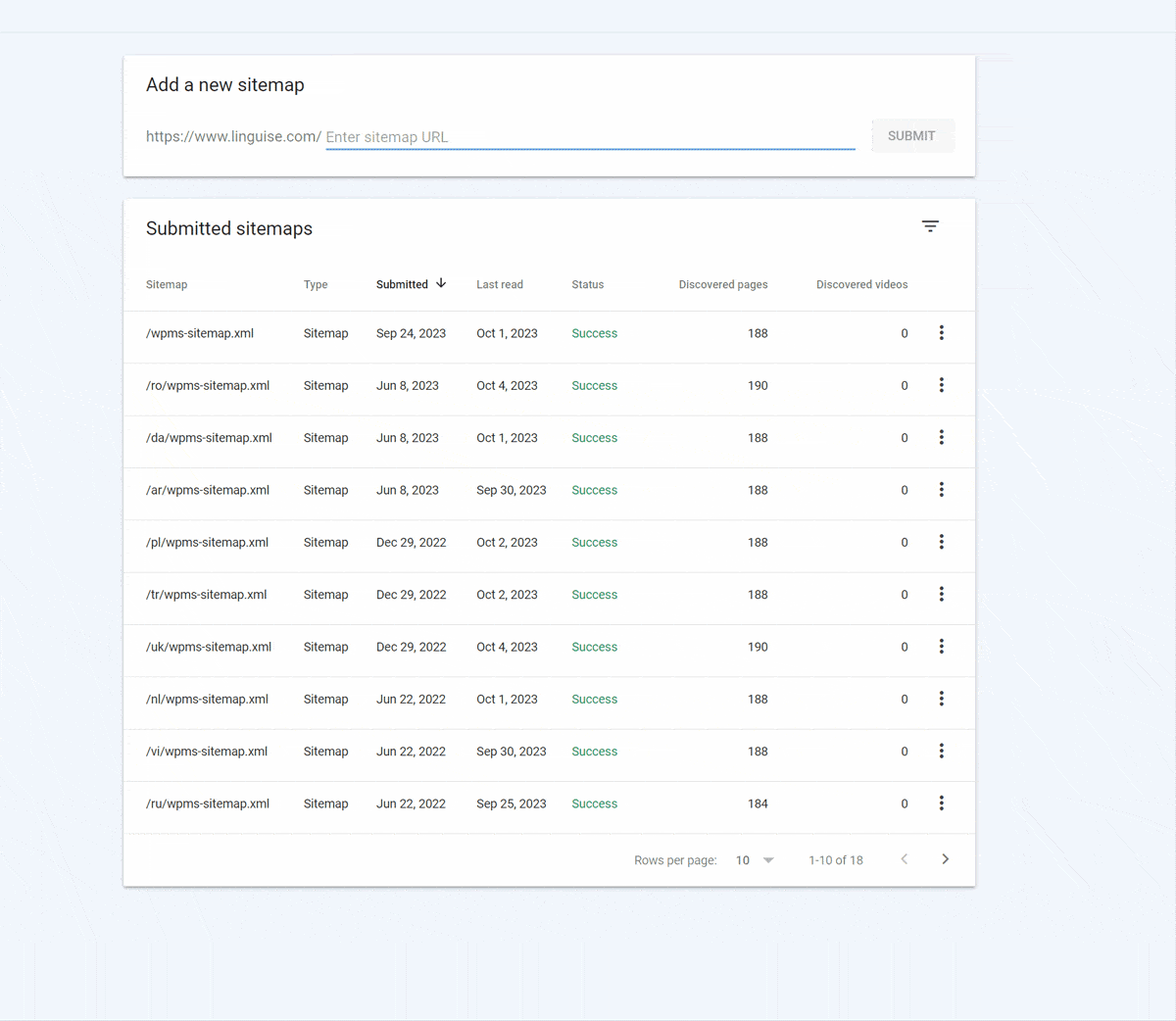This screenshot has width=1176, height=1021.
Task: Click the 1-10 of 18 pagination text
Action: 836,860
